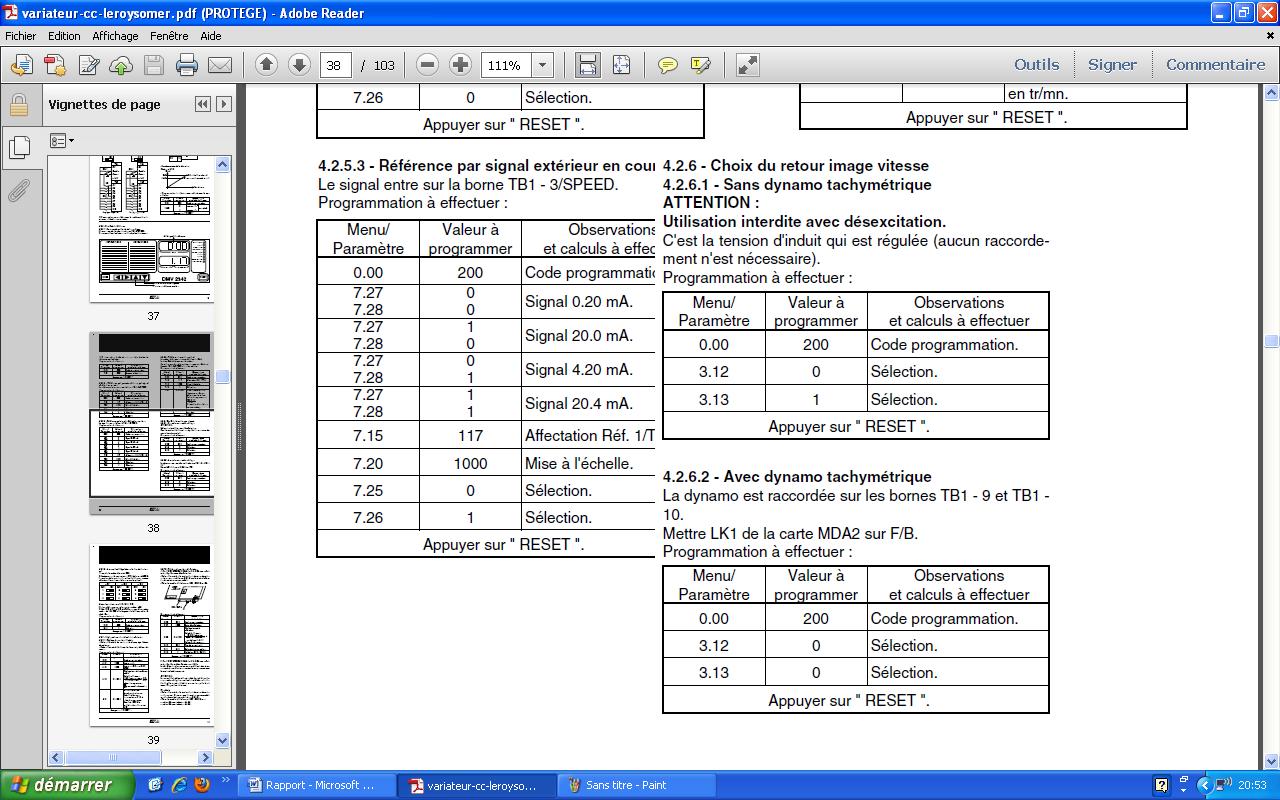Collapse the Vignettes de page panel

pyautogui.click(x=203, y=104)
